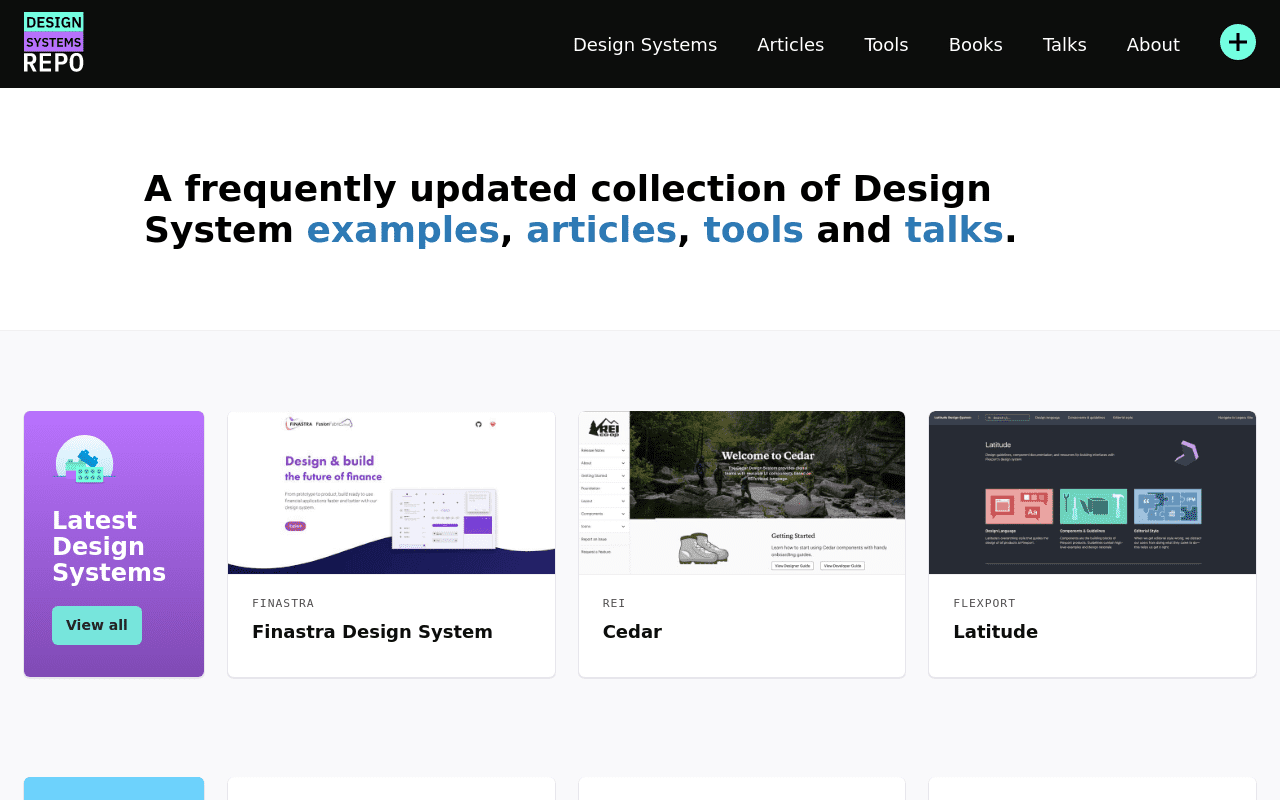Open Articles nav item
The width and height of the screenshot is (1280, 800).
(x=791, y=44)
